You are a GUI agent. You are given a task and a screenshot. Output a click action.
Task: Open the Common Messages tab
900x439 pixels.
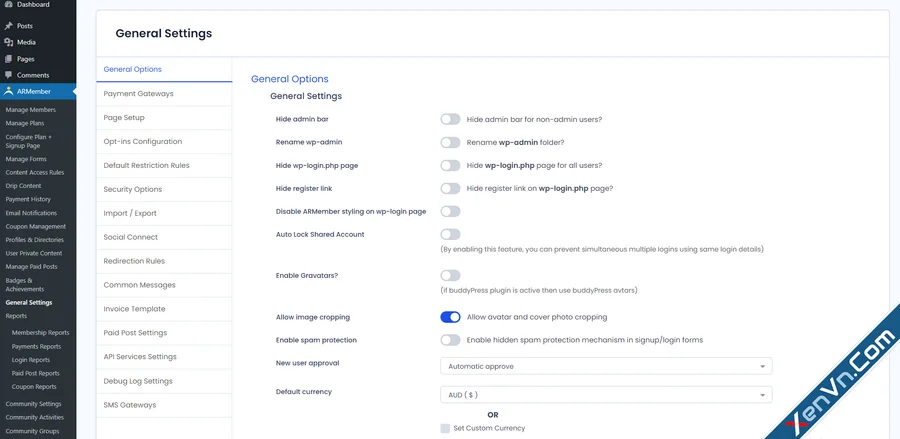[164, 285]
